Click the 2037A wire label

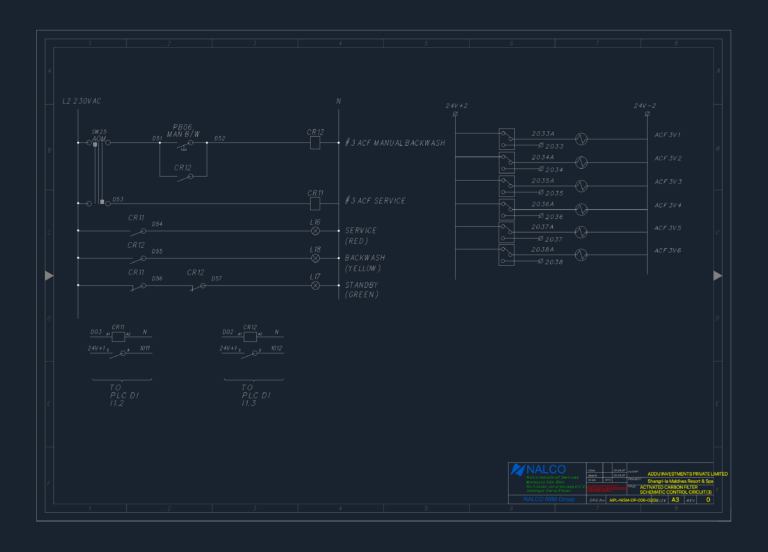tap(543, 227)
